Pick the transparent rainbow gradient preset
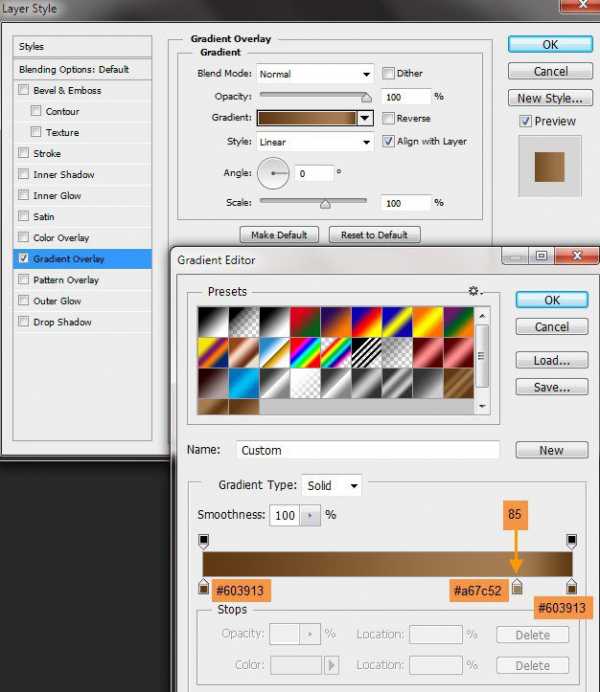This screenshot has height=692, width=600. pyautogui.click(x=336, y=353)
